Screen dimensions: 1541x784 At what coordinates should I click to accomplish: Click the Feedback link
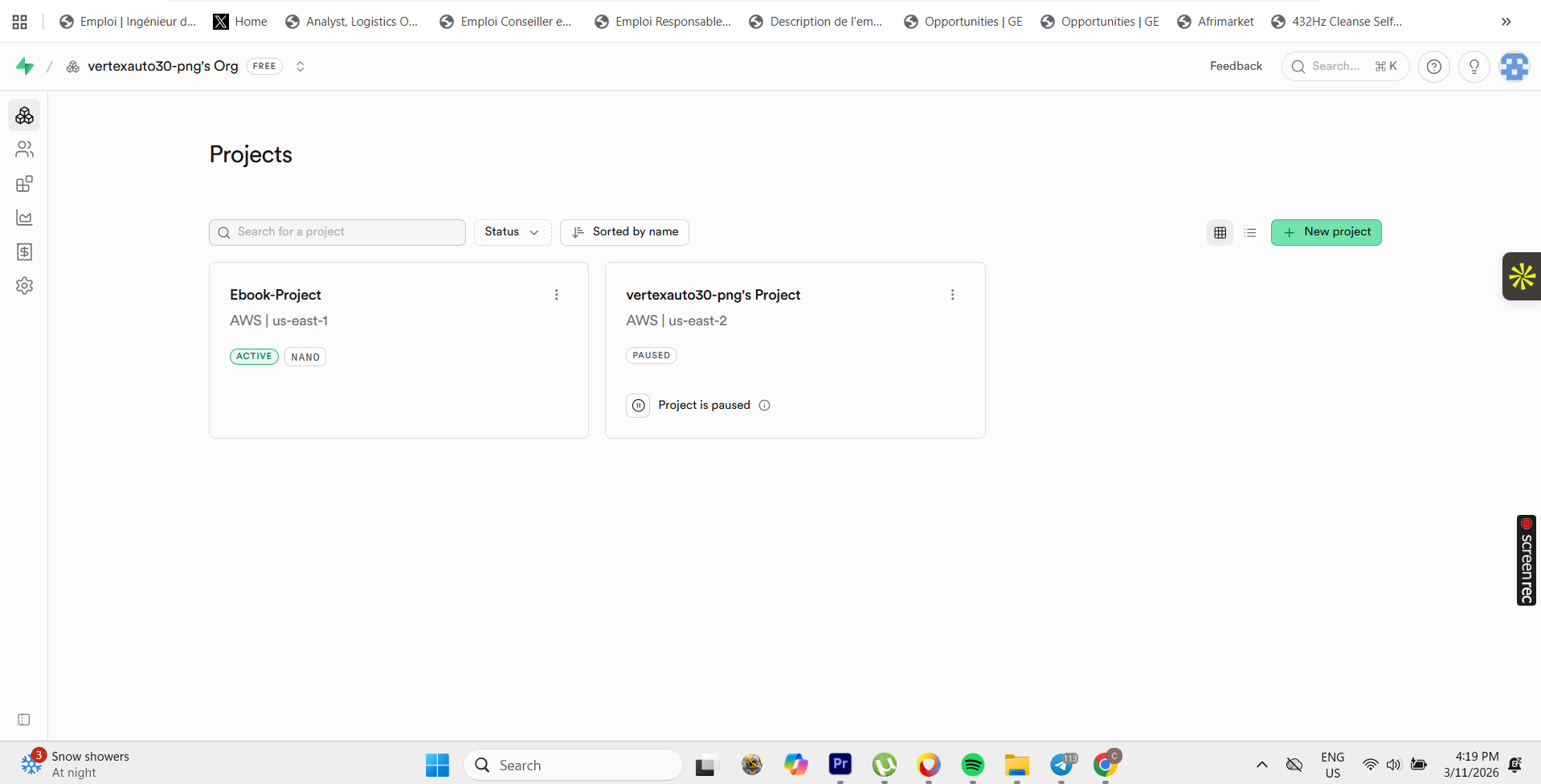(1236, 67)
